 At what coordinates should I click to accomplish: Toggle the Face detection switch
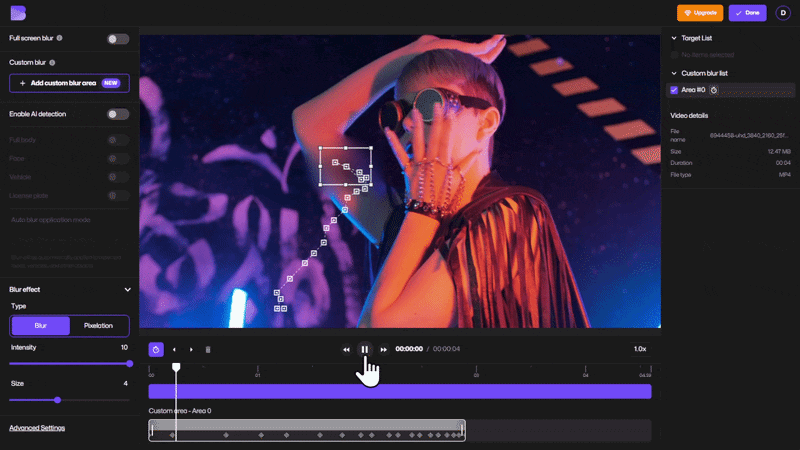coord(118,159)
